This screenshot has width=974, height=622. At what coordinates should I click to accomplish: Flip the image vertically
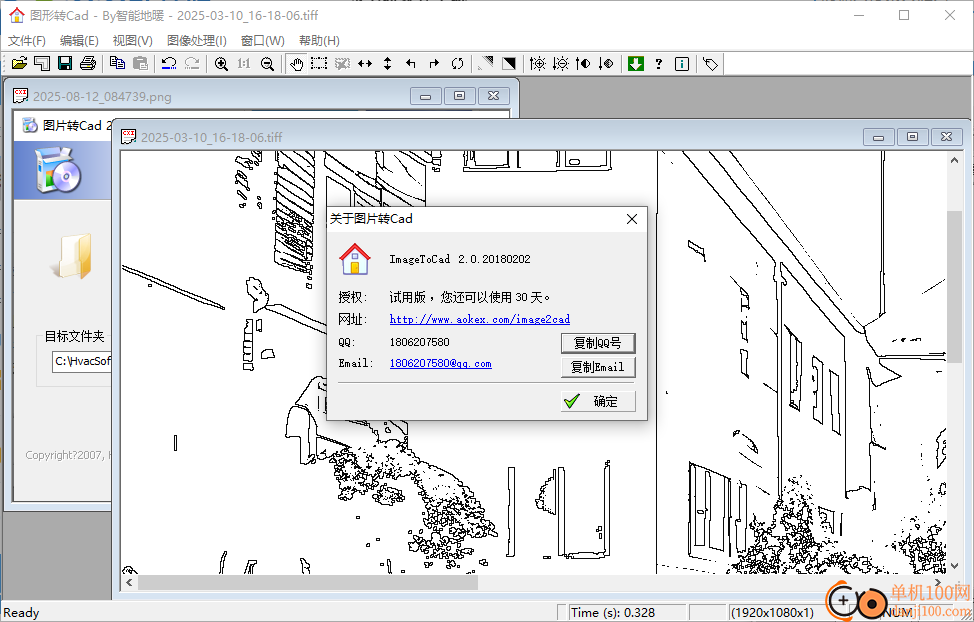(388, 63)
